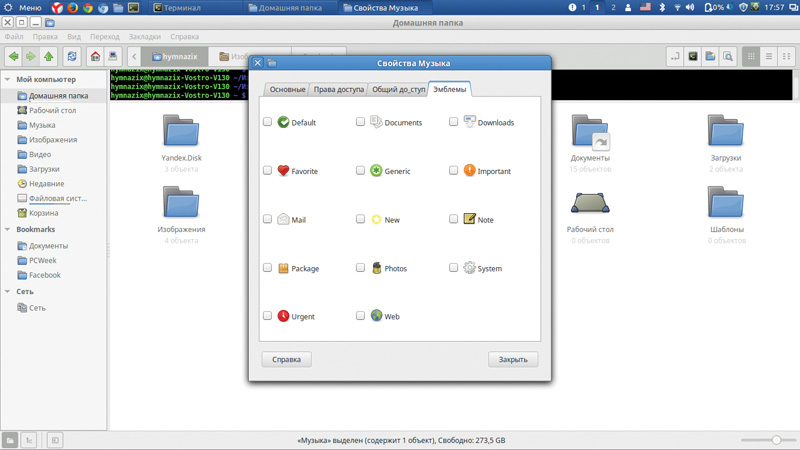This screenshot has width=800, height=450.
Task: Switch to list view mode
Action: (768, 57)
